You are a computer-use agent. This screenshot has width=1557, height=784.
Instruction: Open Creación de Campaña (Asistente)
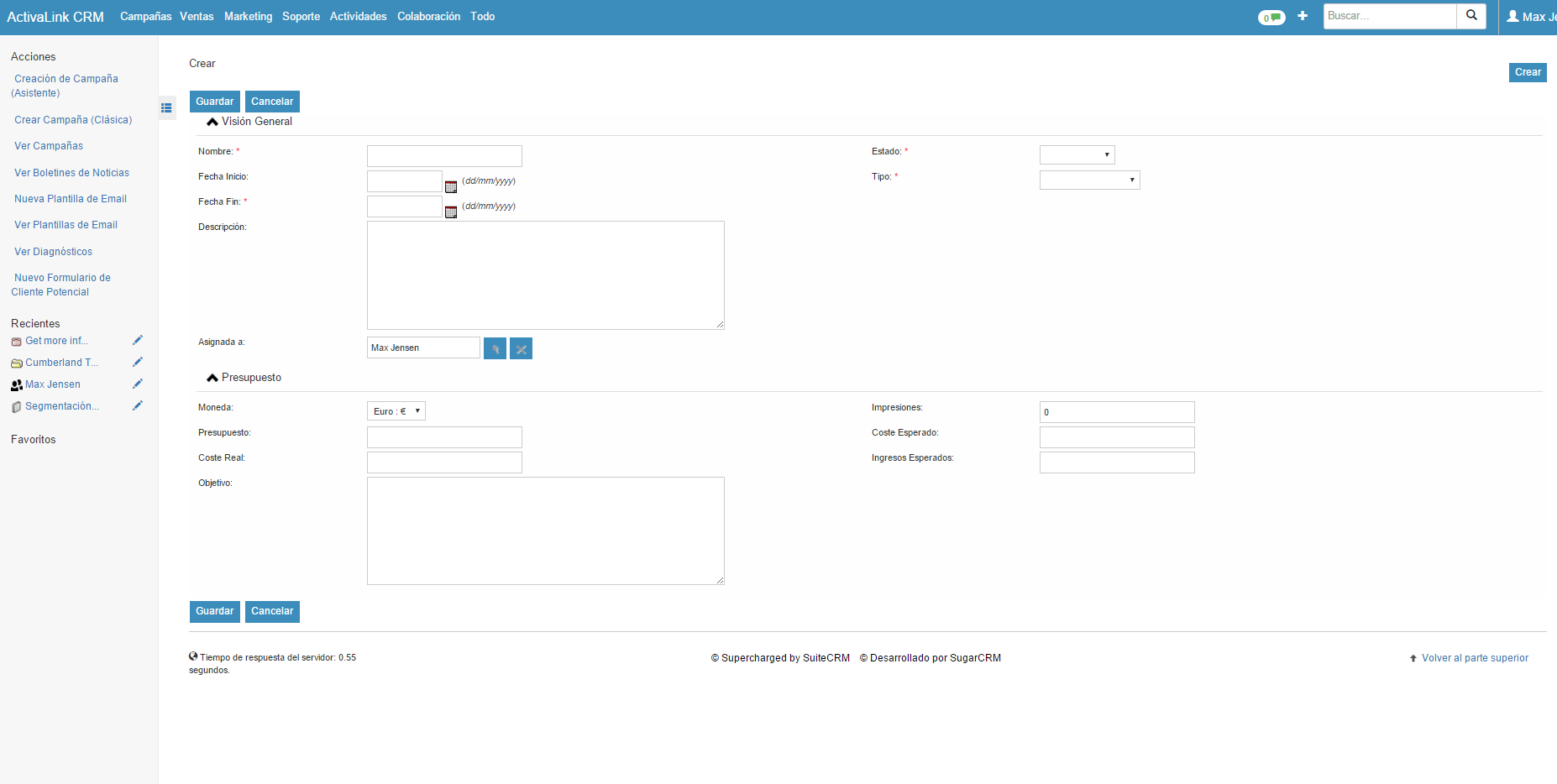pyautogui.click(x=66, y=86)
